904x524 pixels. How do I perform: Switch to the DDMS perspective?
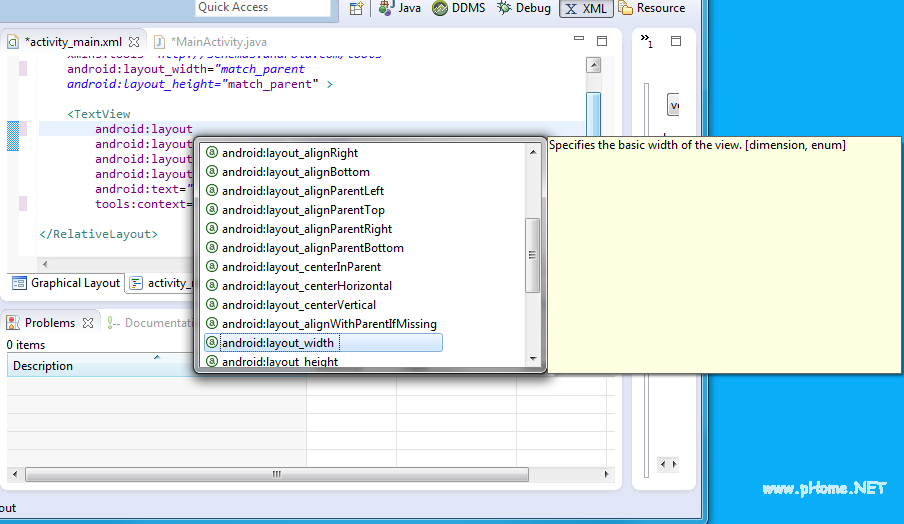pos(459,8)
